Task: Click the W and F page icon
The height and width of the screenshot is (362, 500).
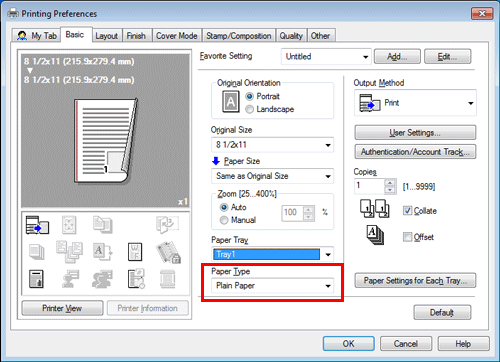Action: point(135,252)
